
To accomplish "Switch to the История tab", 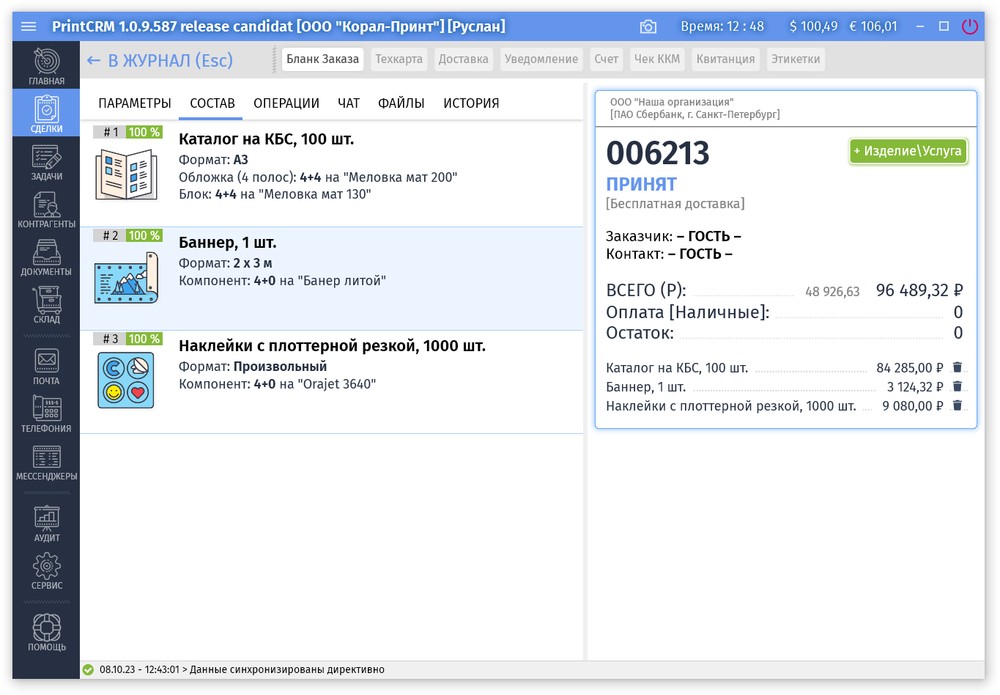I will coord(471,103).
